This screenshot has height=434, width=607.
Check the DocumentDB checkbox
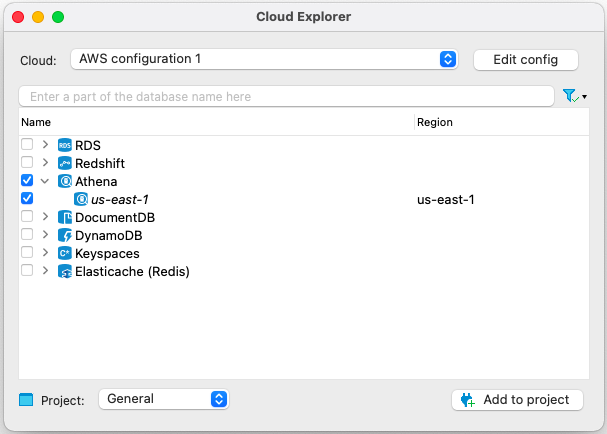27,216
